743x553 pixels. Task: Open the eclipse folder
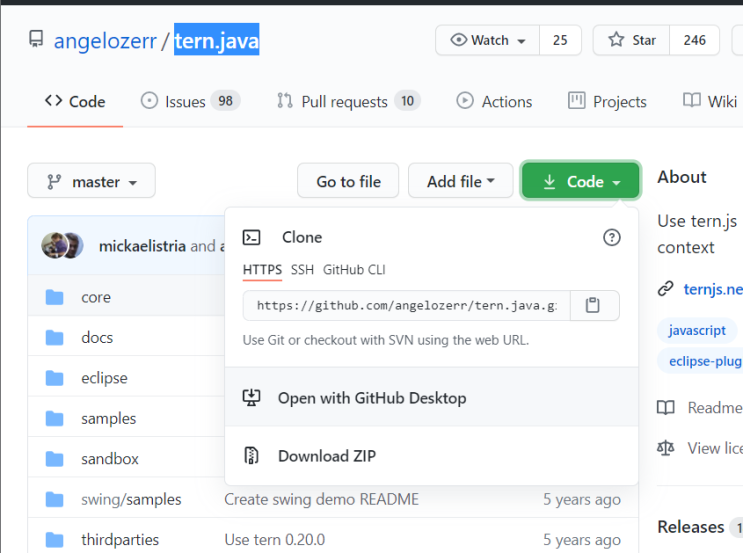pyautogui.click(x=104, y=378)
